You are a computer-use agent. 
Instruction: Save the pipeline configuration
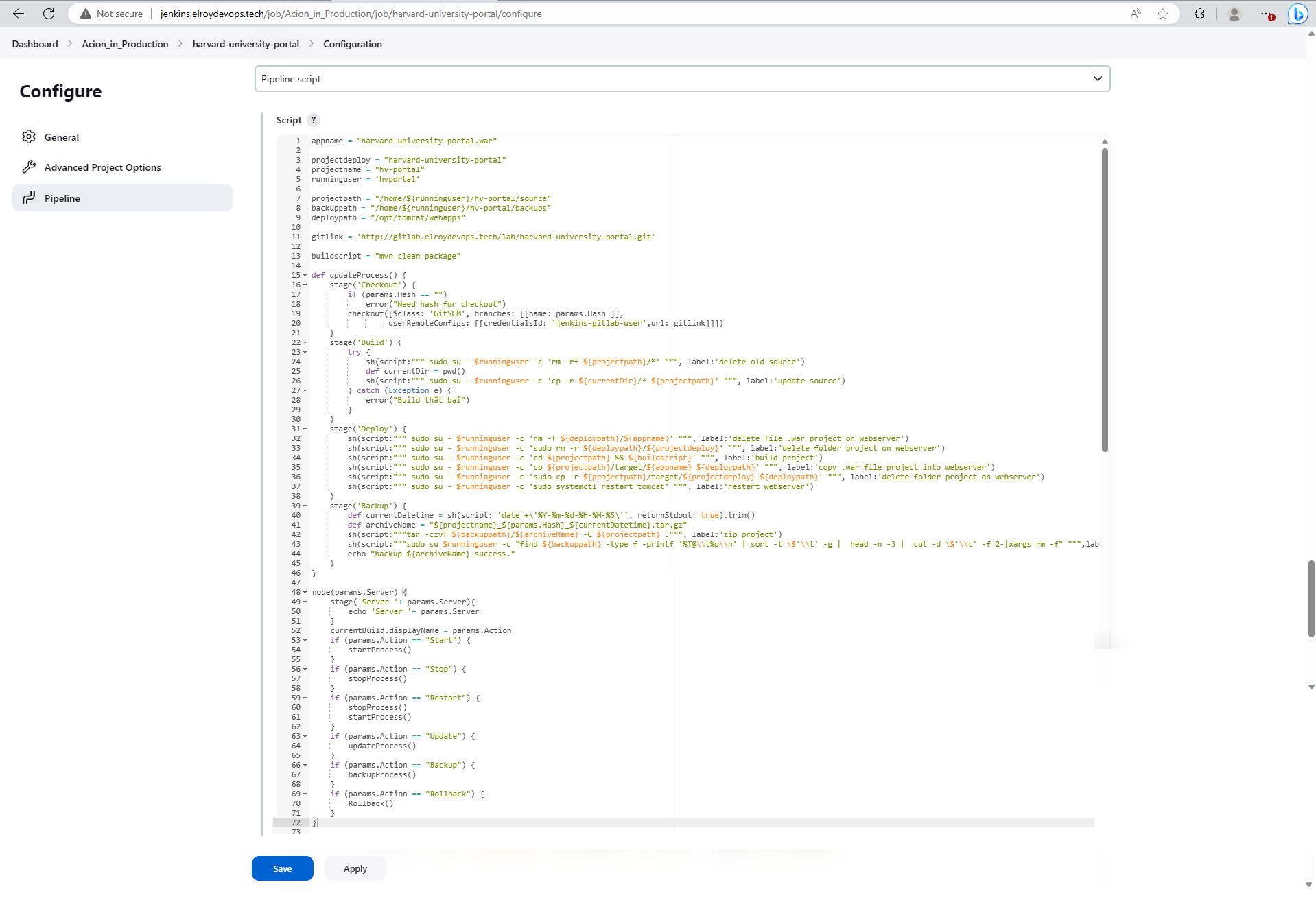click(283, 868)
